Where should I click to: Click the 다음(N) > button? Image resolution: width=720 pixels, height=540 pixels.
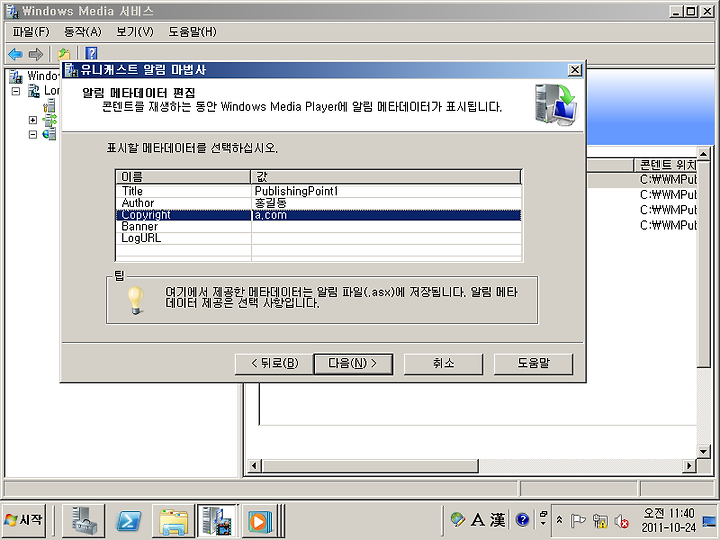click(x=353, y=364)
